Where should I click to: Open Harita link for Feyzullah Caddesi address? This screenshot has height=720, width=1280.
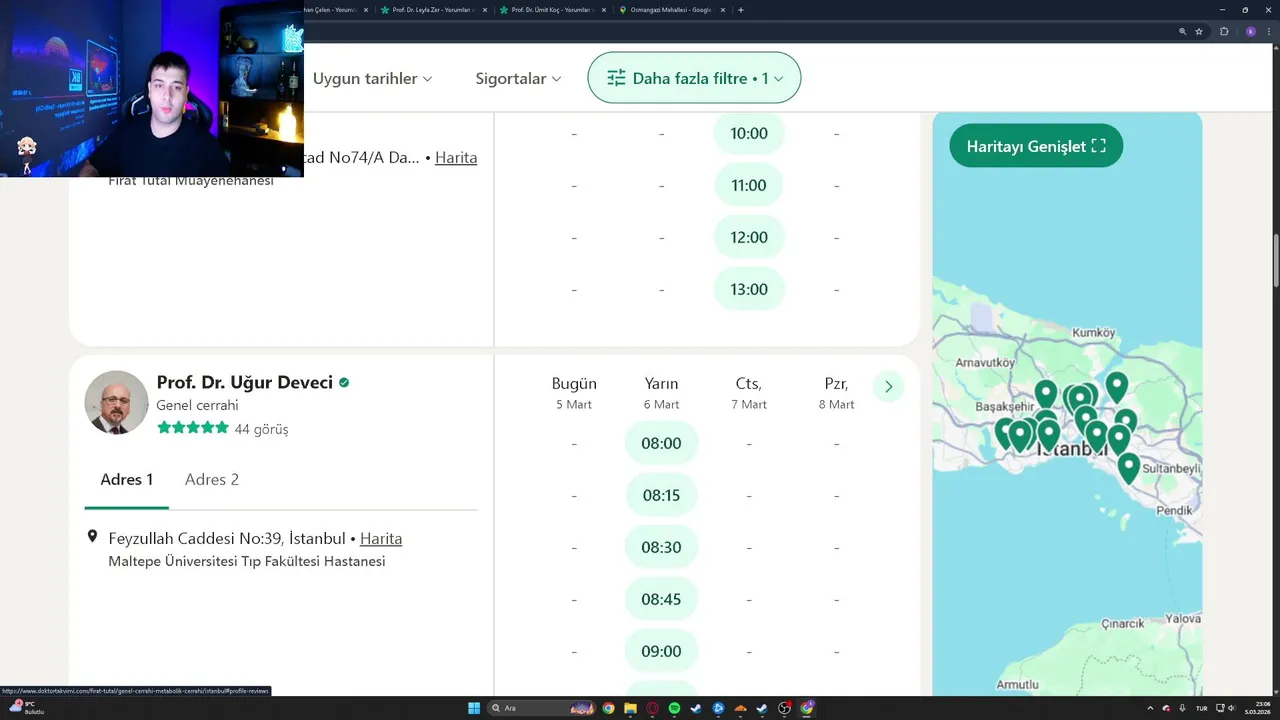point(381,538)
